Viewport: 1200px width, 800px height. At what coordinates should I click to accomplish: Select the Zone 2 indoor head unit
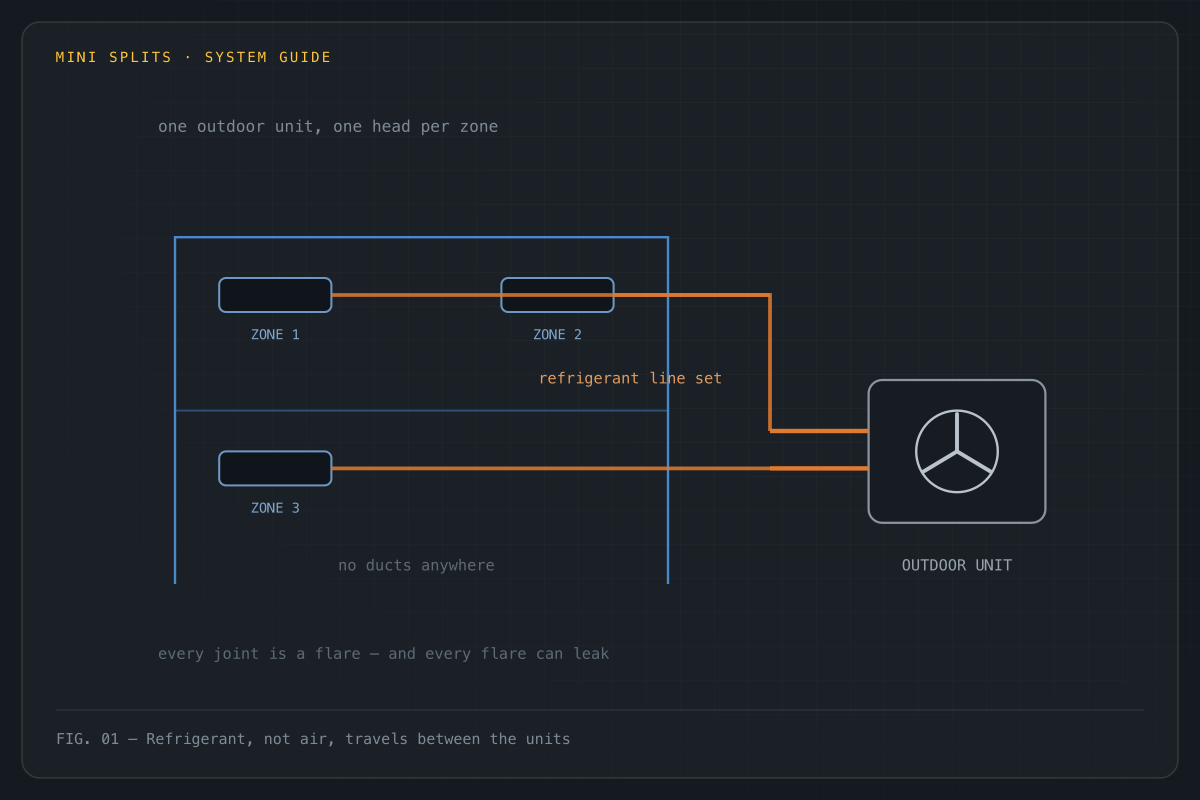(x=557, y=295)
